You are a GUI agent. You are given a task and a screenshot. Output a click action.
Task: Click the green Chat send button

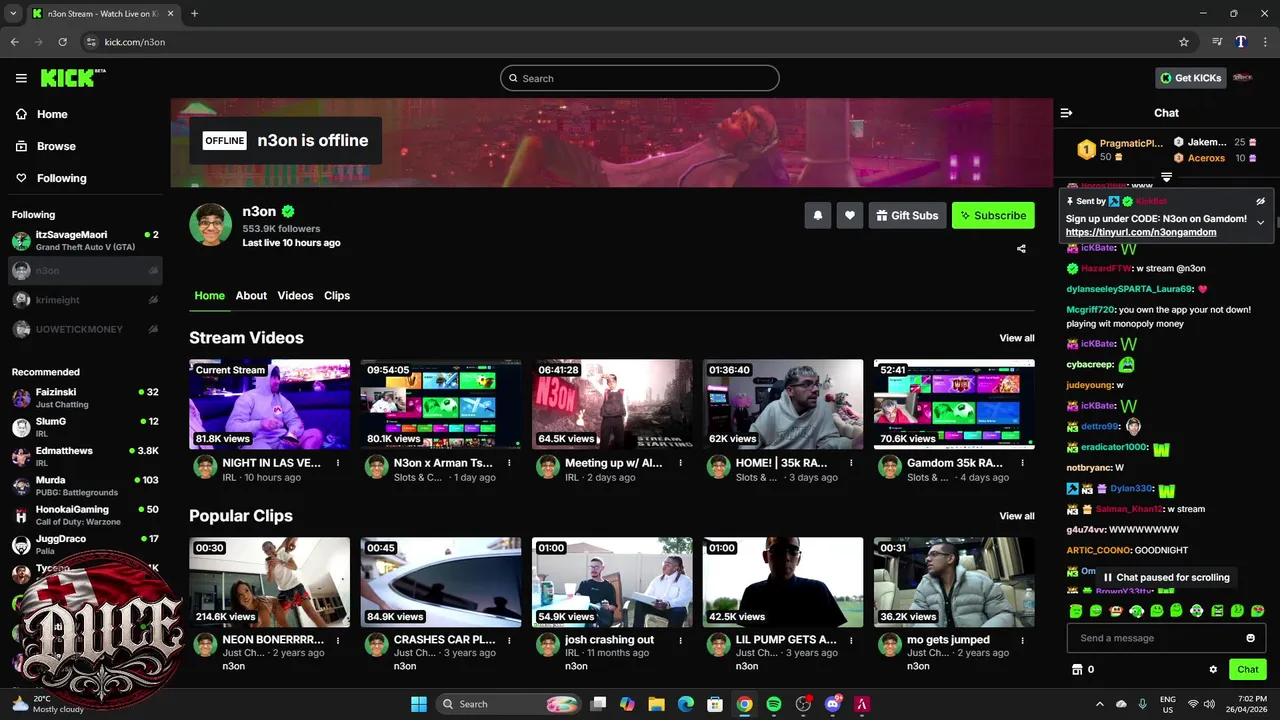point(1248,670)
